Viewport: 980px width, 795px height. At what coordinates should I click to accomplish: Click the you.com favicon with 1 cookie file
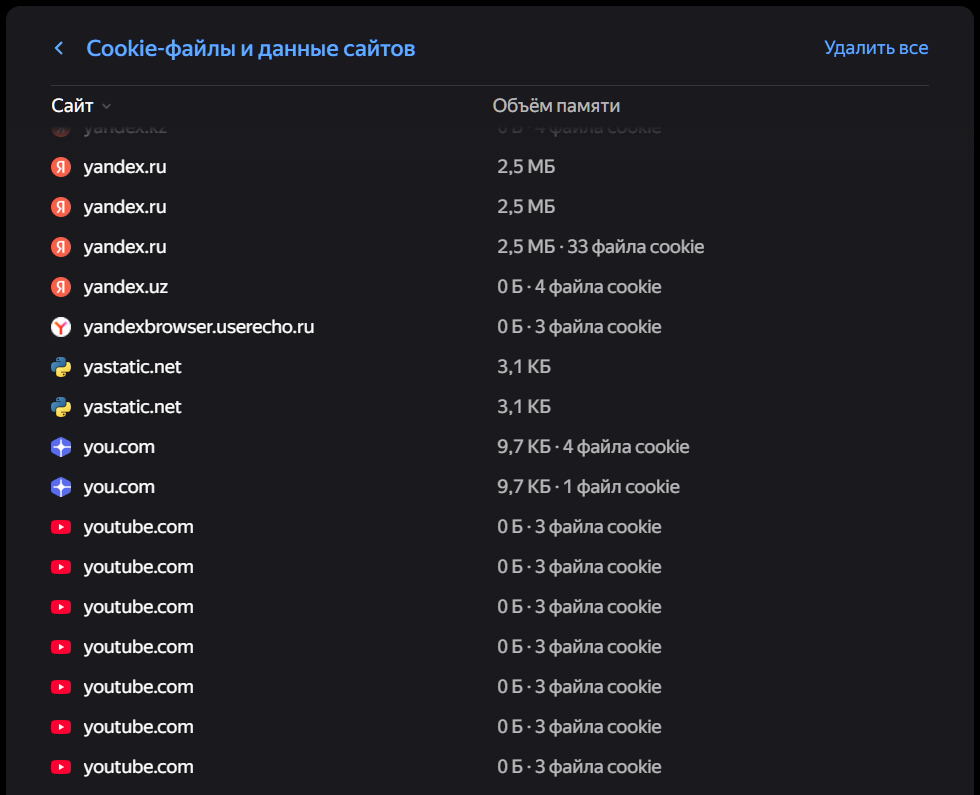[x=61, y=487]
